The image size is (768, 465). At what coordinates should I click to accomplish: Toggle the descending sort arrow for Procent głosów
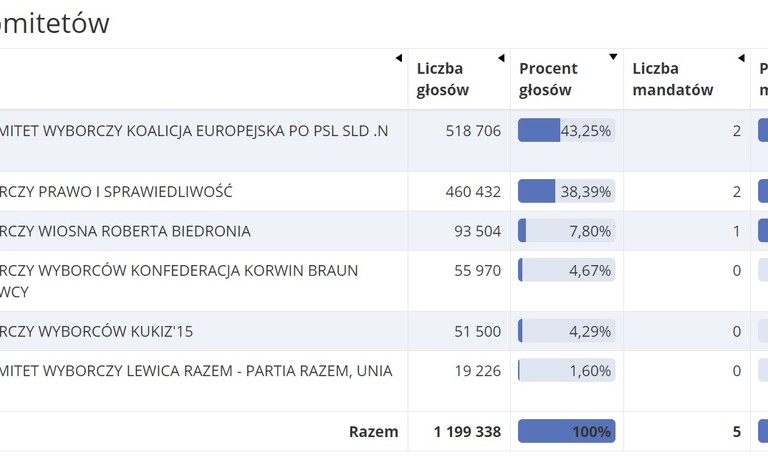(613, 57)
